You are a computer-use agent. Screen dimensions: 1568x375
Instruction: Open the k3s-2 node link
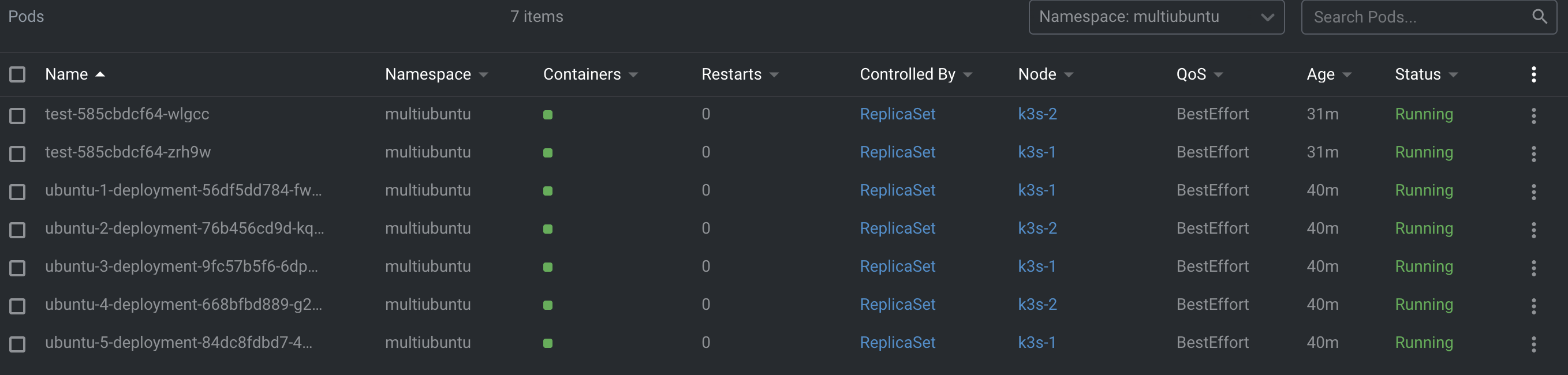1038,114
